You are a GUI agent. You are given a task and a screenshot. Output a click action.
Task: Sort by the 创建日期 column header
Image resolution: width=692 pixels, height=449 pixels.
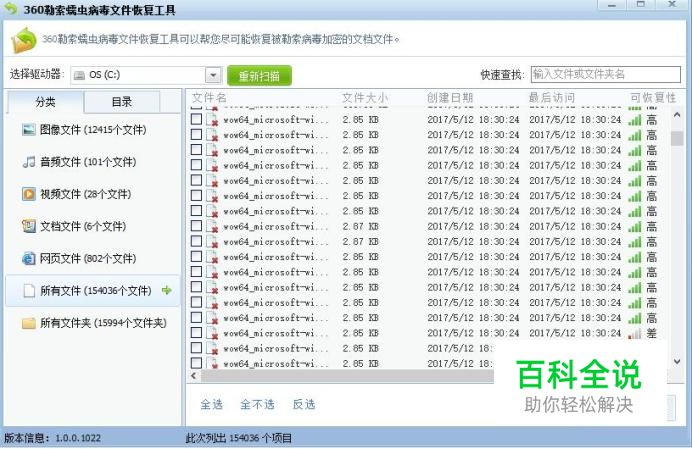click(x=450, y=98)
